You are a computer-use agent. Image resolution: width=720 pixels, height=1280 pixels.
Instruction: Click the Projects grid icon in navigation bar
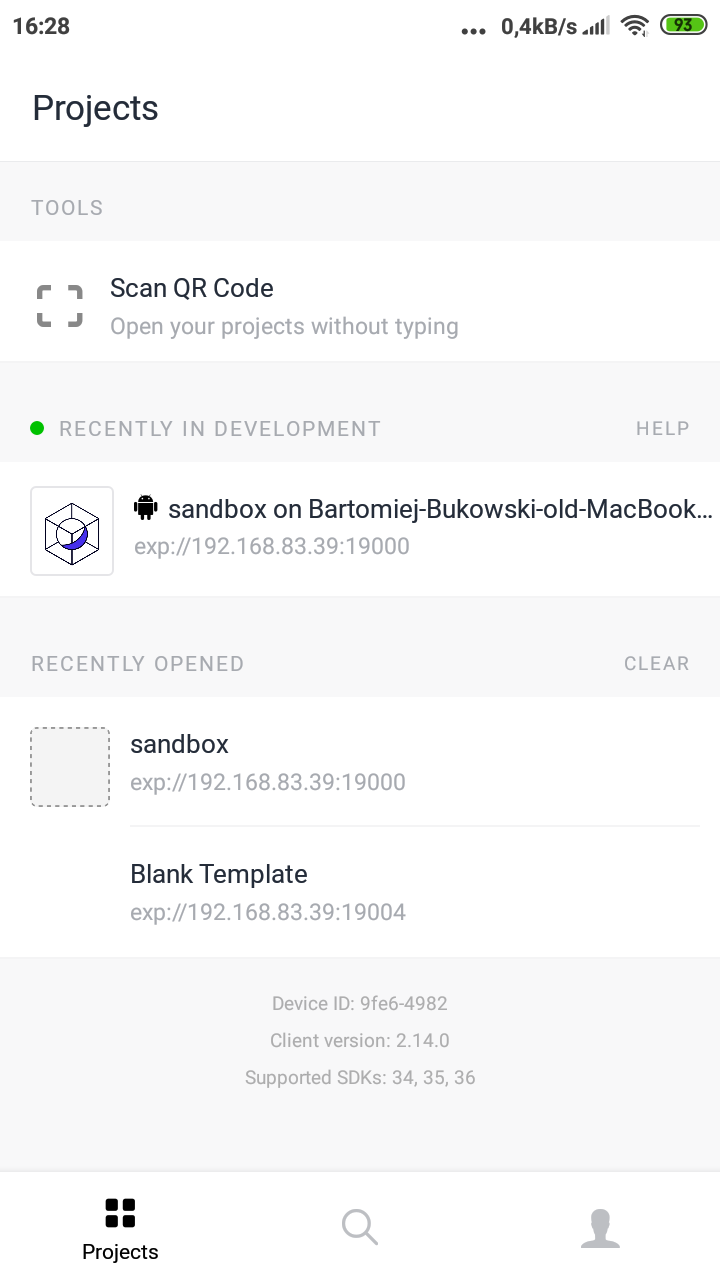[x=119, y=1211]
